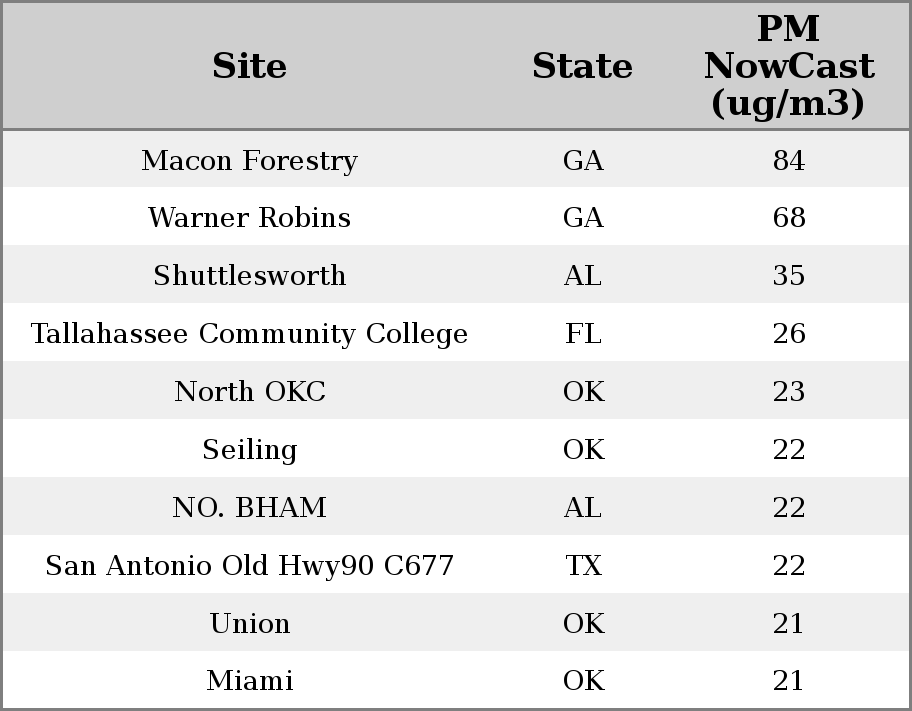This screenshot has width=912, height=711.
Task: Click the Seiling site name
Action: (x=249, y=450)
